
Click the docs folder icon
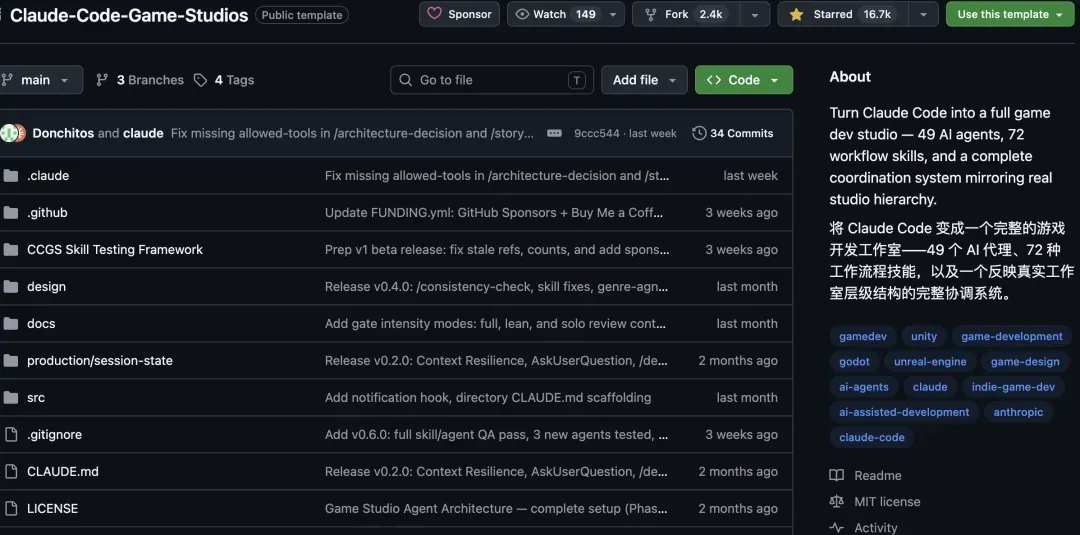click(10, 324)
